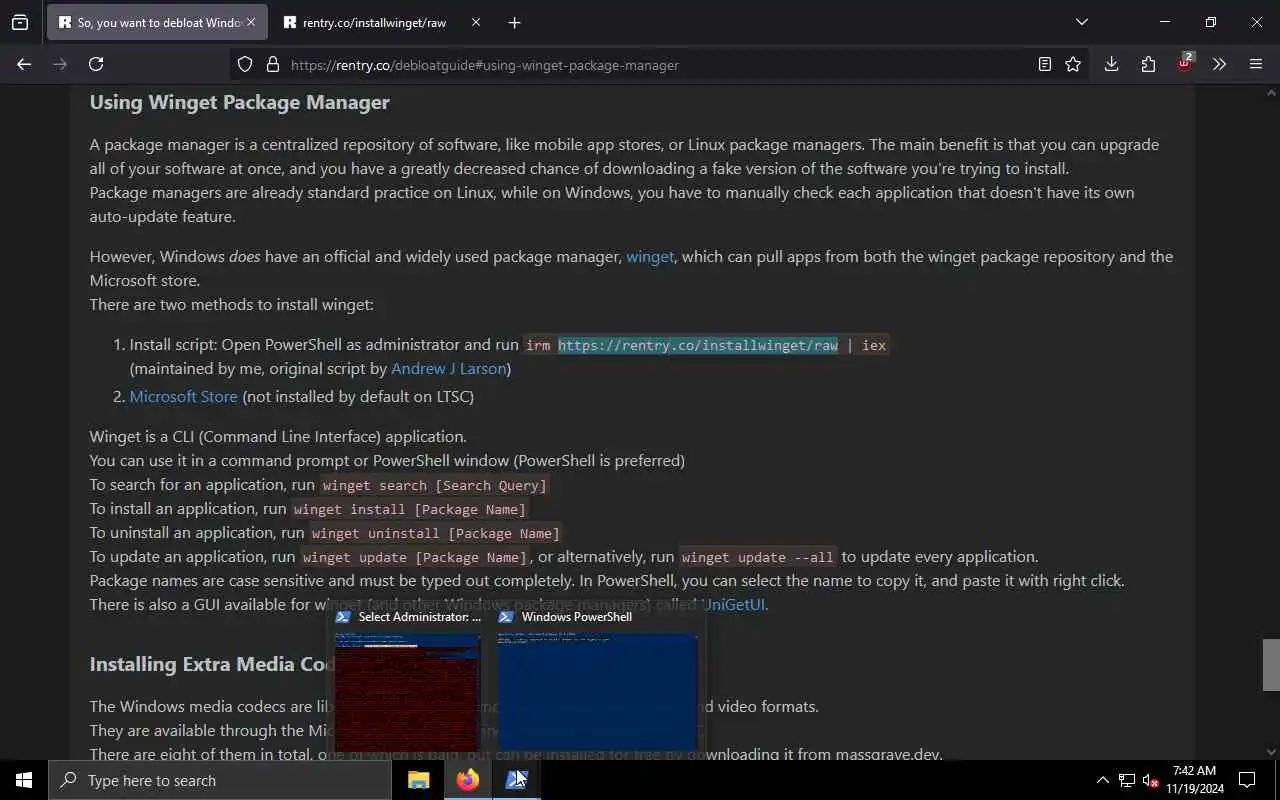Open the Extensions puzzle icon
The width and height of the screenshot is (1280, 800).
click(1148, 64)
